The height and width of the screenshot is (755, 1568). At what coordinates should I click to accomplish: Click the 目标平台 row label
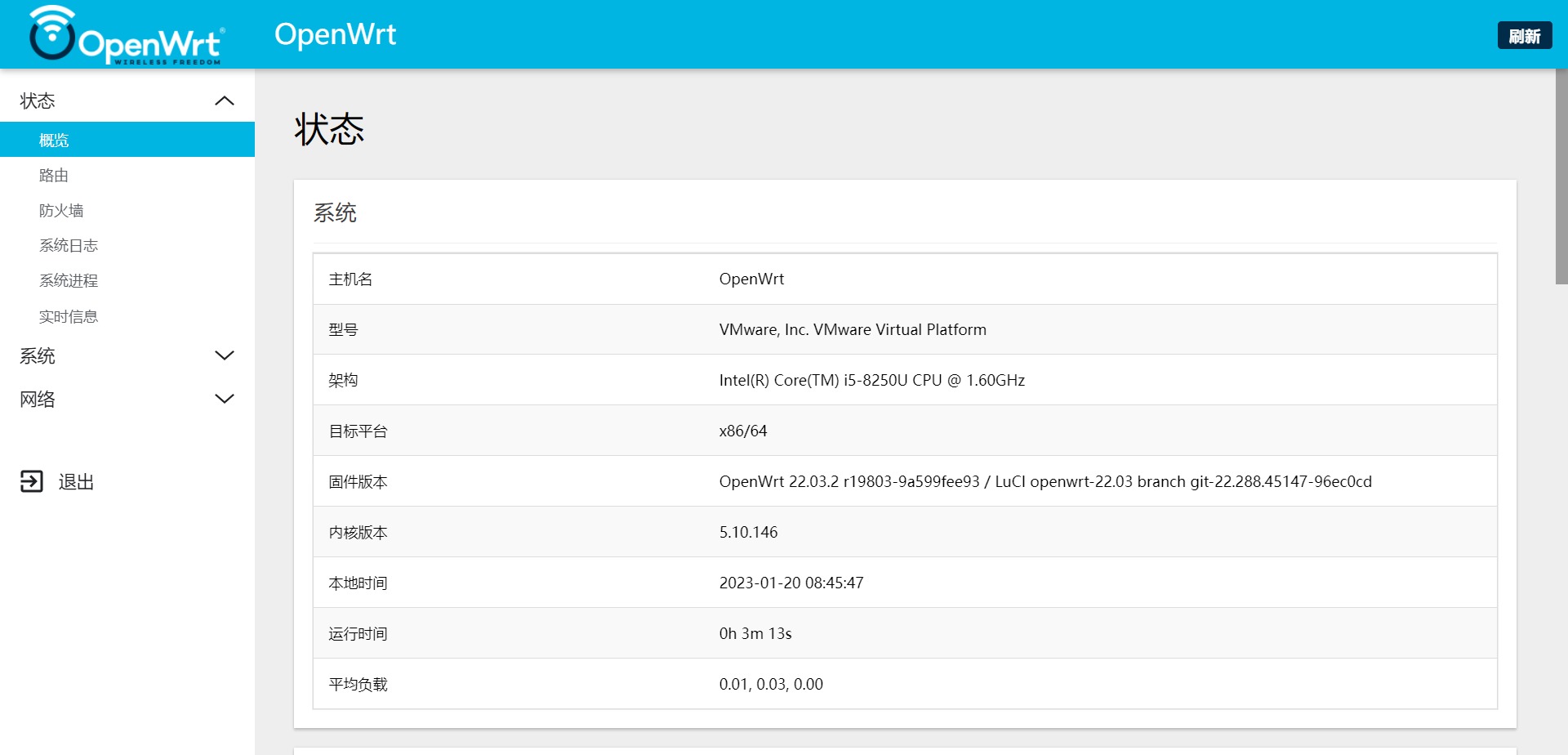tap(358, 431)
